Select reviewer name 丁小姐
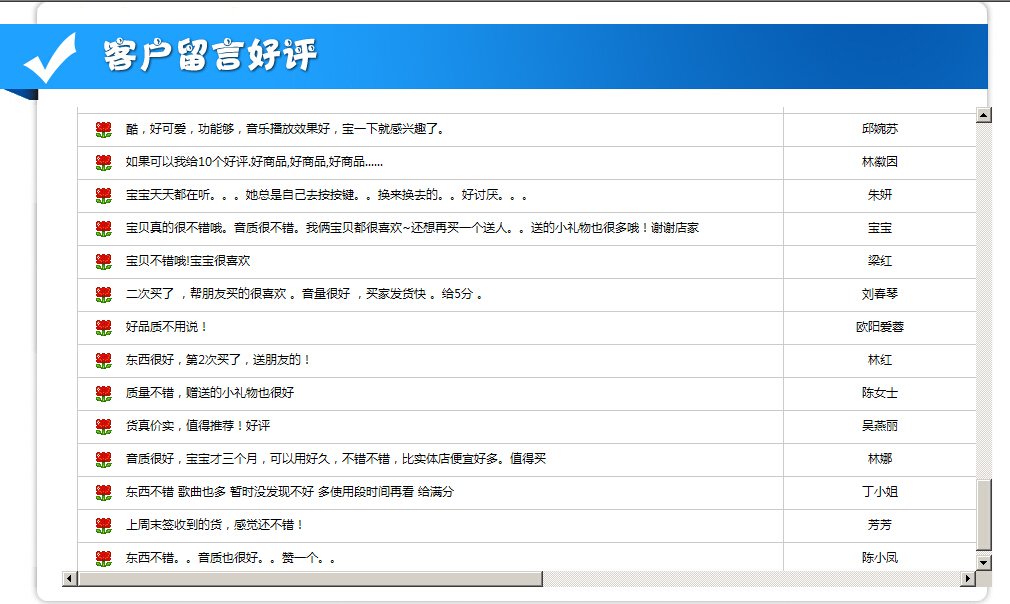1010x604 pixels. [879, 492]
